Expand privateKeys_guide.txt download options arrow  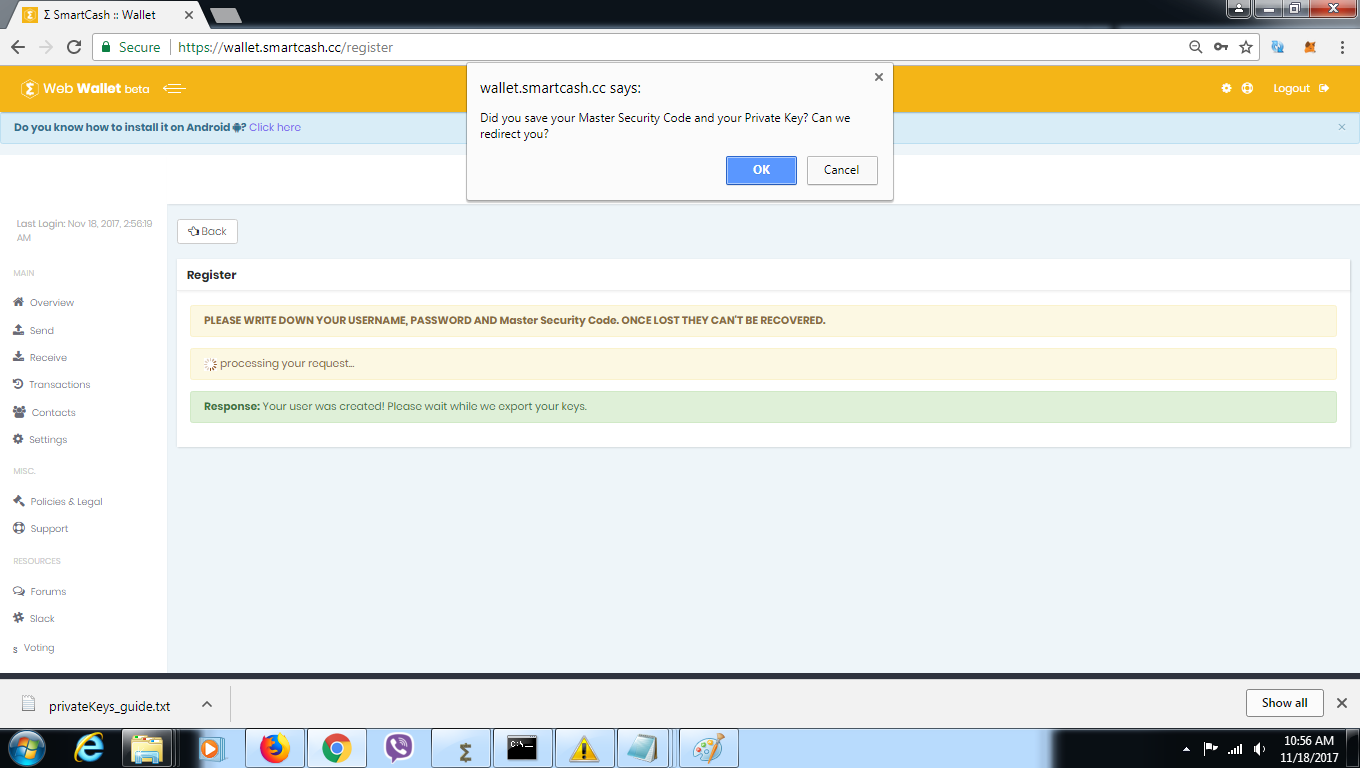[x=207, y=704]
